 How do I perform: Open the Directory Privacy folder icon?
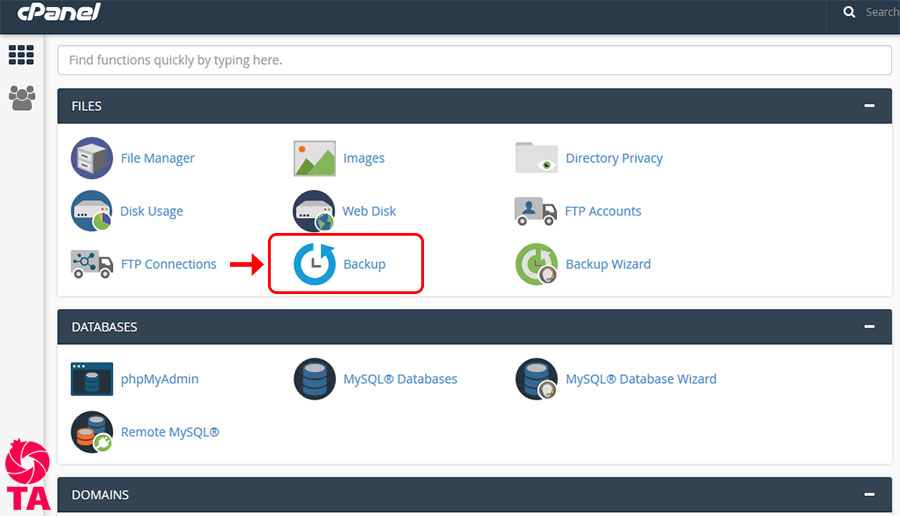coord(536,158)
